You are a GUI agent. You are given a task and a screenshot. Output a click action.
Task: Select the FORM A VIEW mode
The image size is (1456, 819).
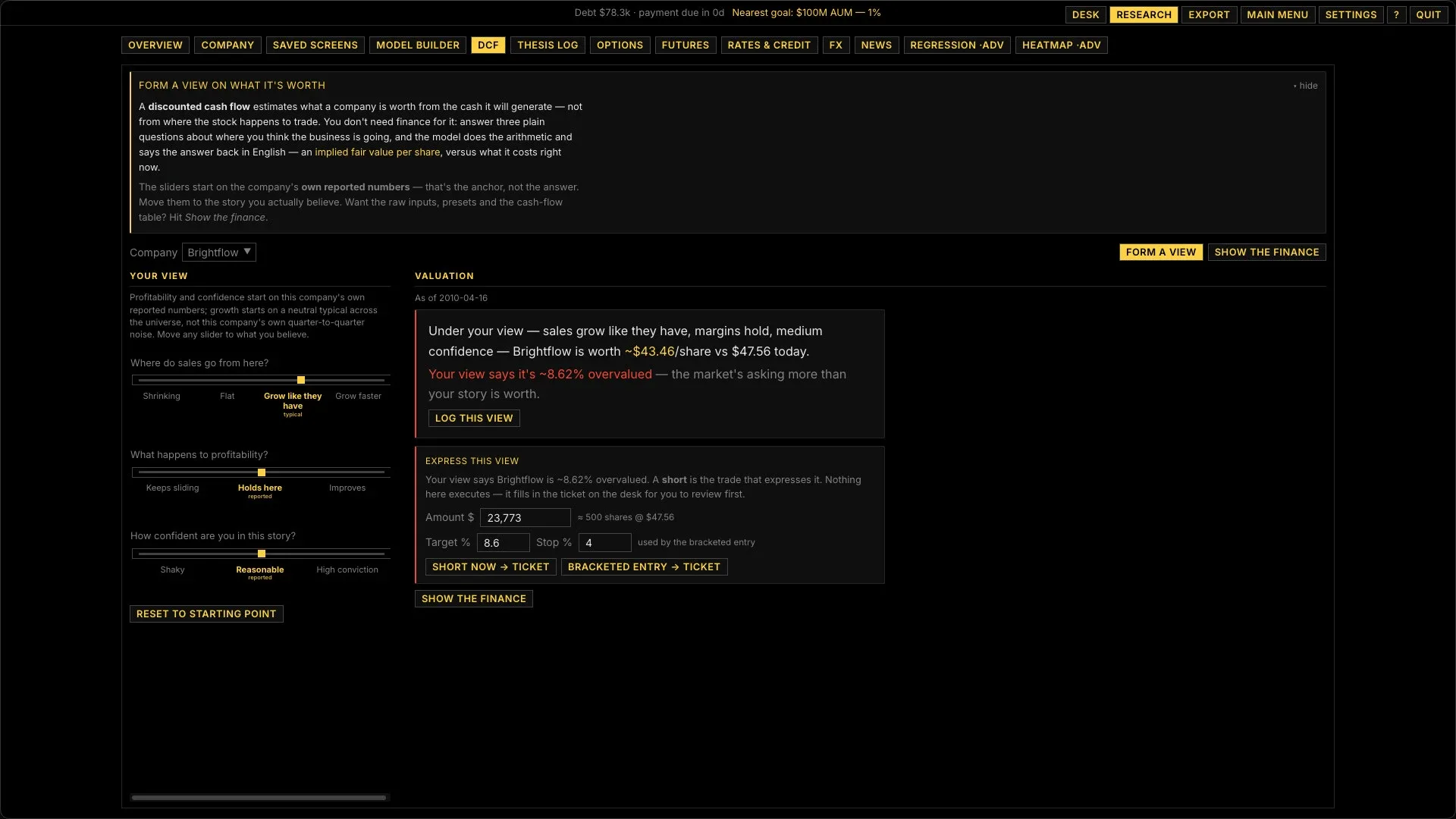[1161, 253]
